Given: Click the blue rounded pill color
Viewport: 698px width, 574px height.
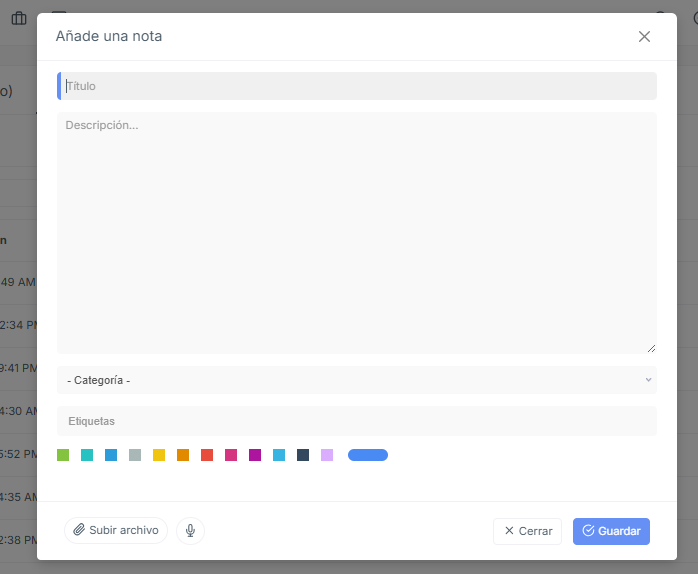Looking at the screenshot, I should tap(368, 455).
